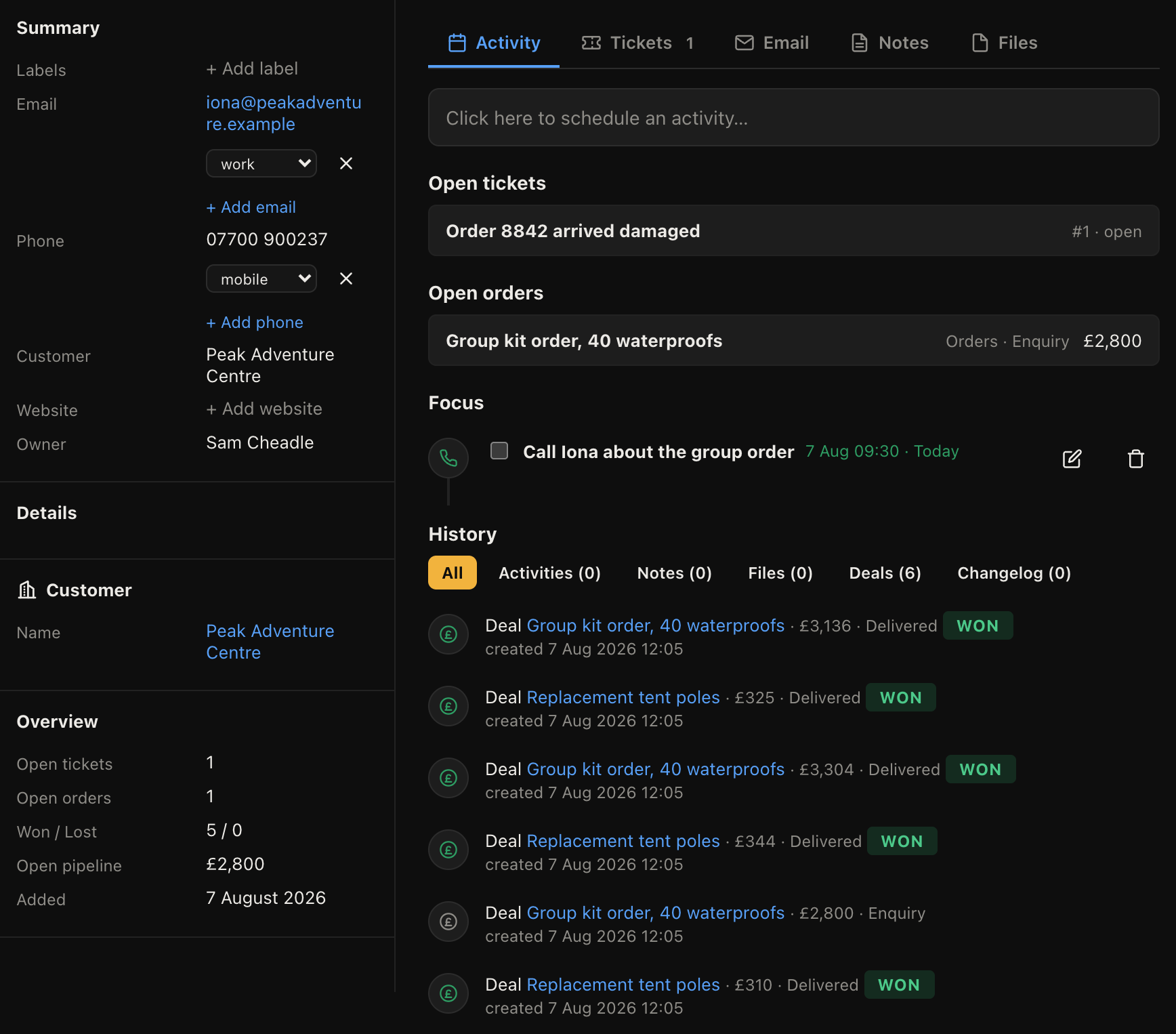Open the iona@peakadventure.example email link
This screenshot has height=1034, width=1176.
pyautogui.click(x=284, y=113)
